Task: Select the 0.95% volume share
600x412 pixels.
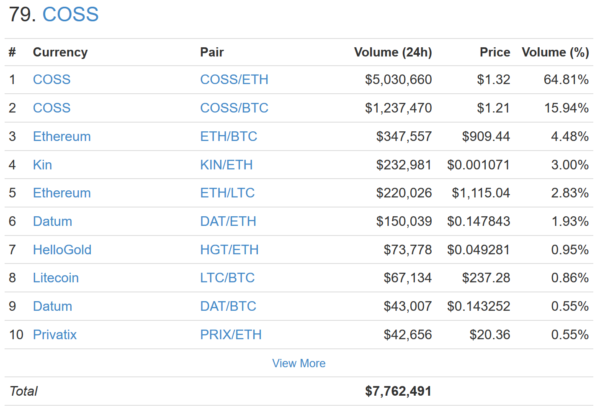Action: pyautogui.click(x=570, y=250)
